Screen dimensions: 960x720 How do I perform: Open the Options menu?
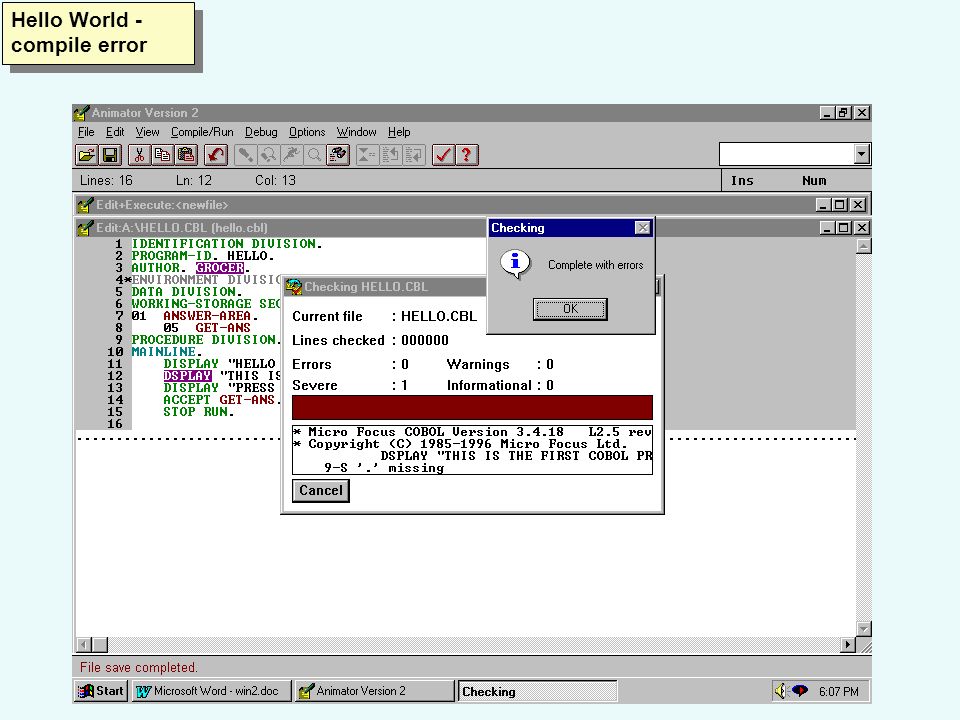(x=307, y=132)
